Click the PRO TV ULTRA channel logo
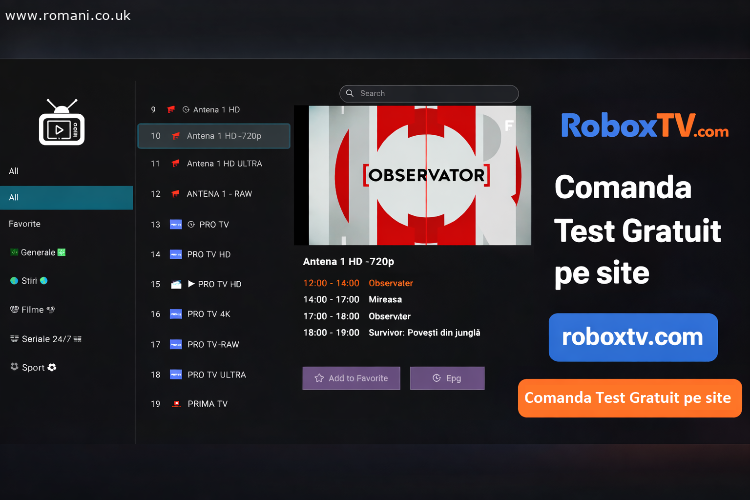 pos(176,375)
